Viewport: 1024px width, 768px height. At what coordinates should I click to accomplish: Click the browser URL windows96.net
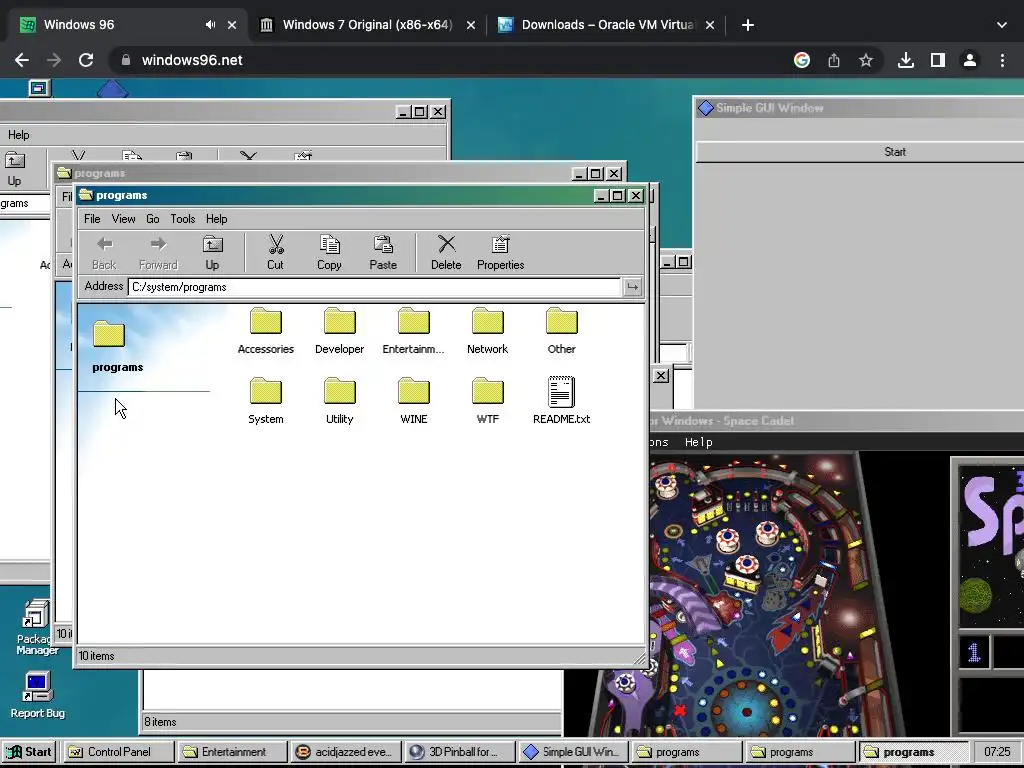pos(192,60)
